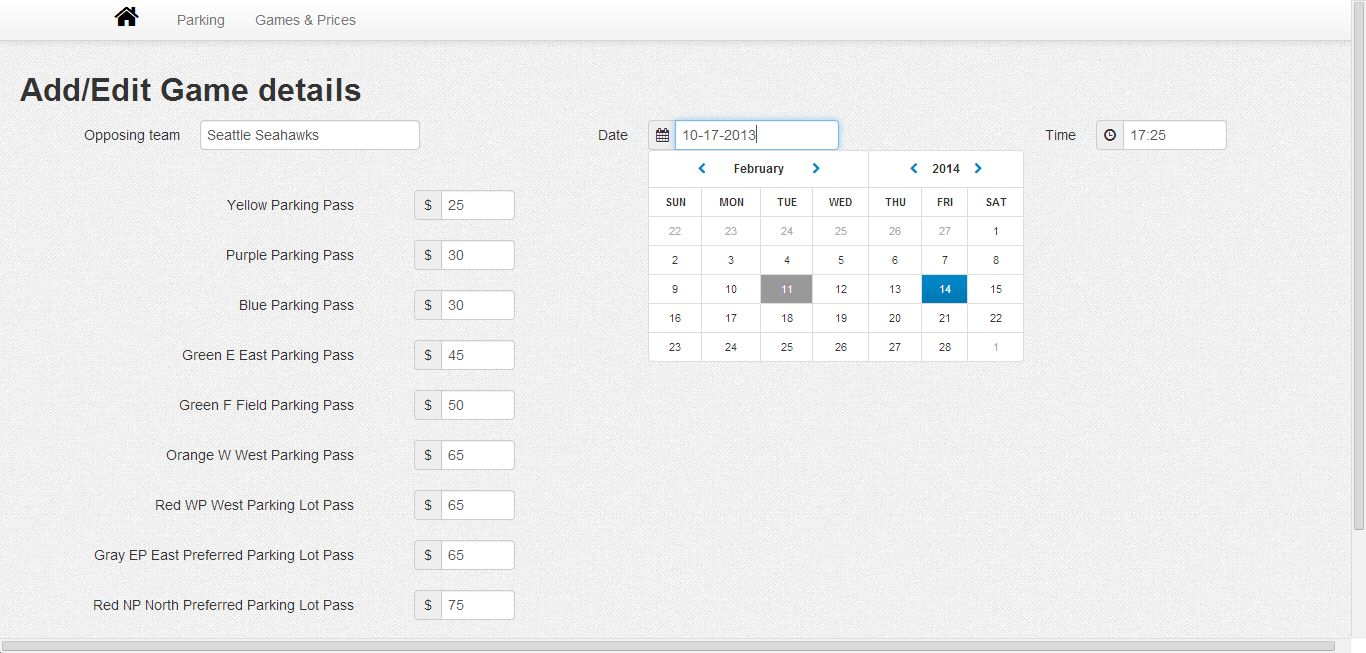The height and width of the screenshot is (653, 1366).
Task: Go to previous year before 2014
Action: click(914, 168)
